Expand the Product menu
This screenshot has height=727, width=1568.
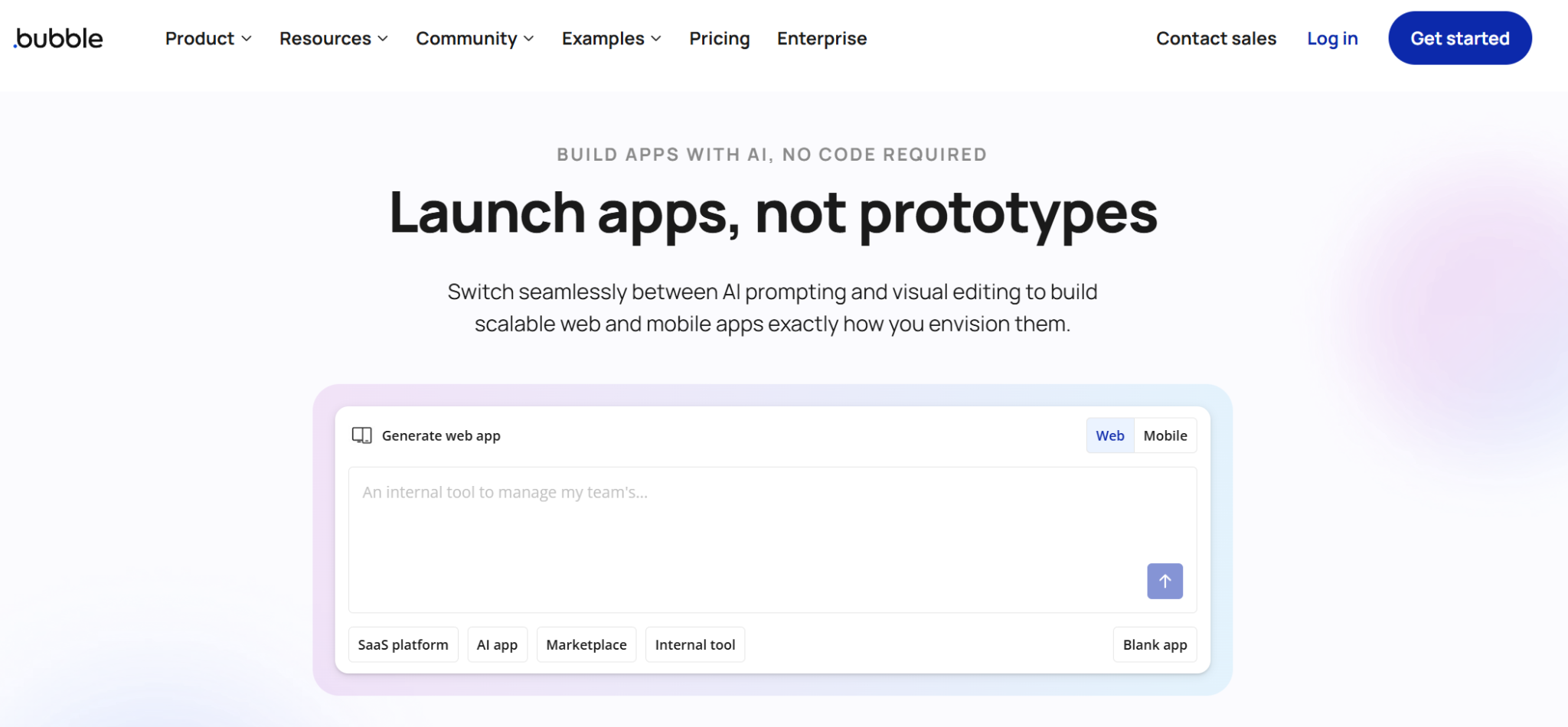(x=208, y=38)
